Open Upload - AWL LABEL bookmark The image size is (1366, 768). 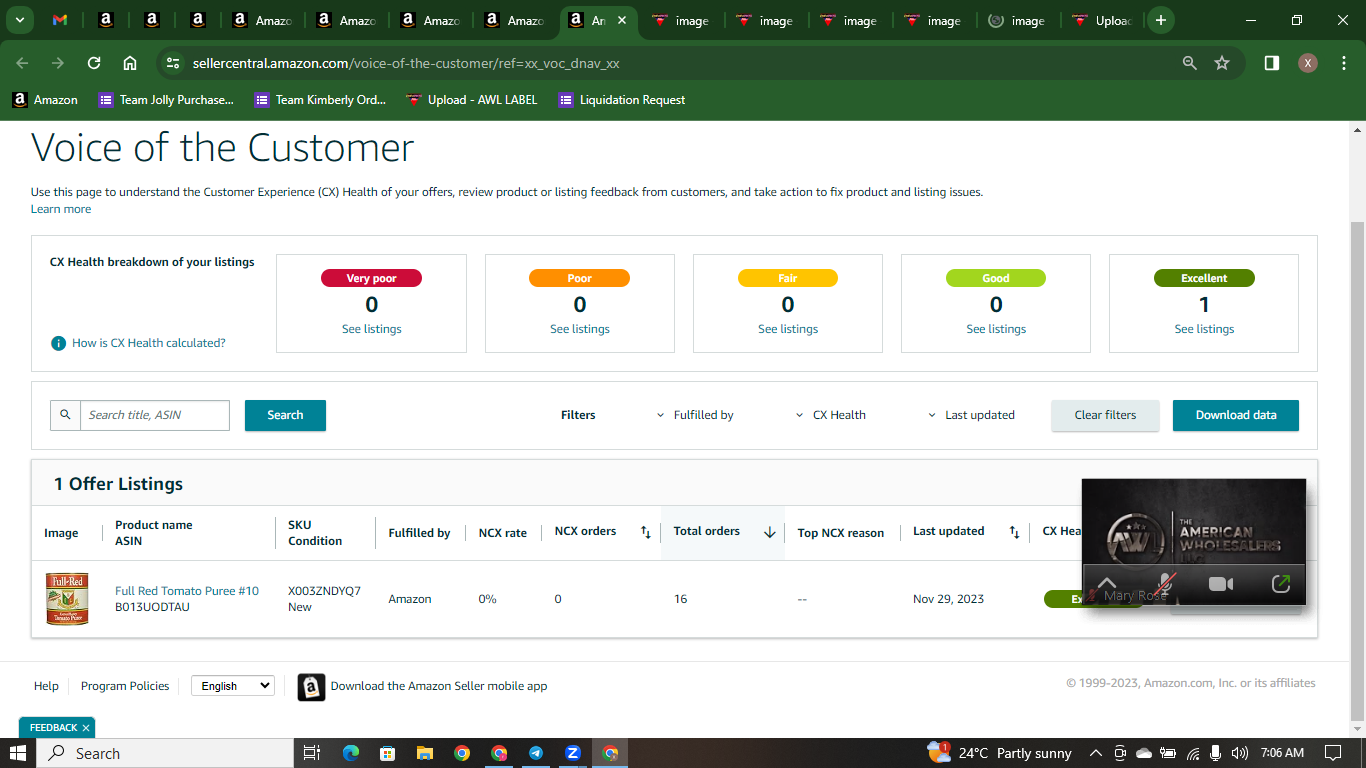click(x=472, y=100)
